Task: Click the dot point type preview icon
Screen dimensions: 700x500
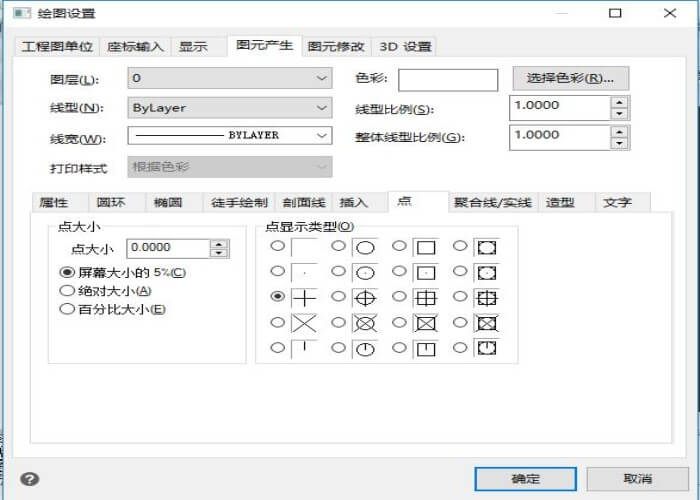Action: tap(304, 272)
